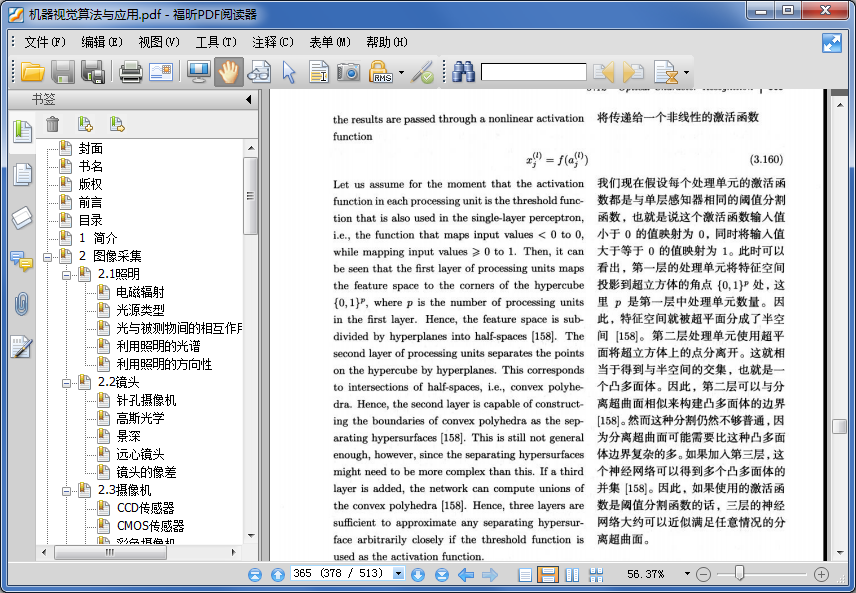This screenshot has height=593, width=856.
Task: Open the 编辑(E) menu
Action: click(102, 42)
